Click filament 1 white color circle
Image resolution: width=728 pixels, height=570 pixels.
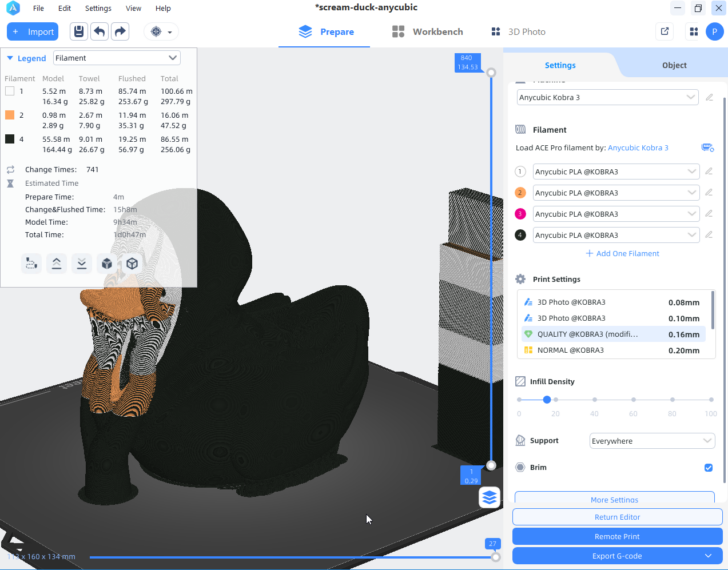click(x=520, y=171)
